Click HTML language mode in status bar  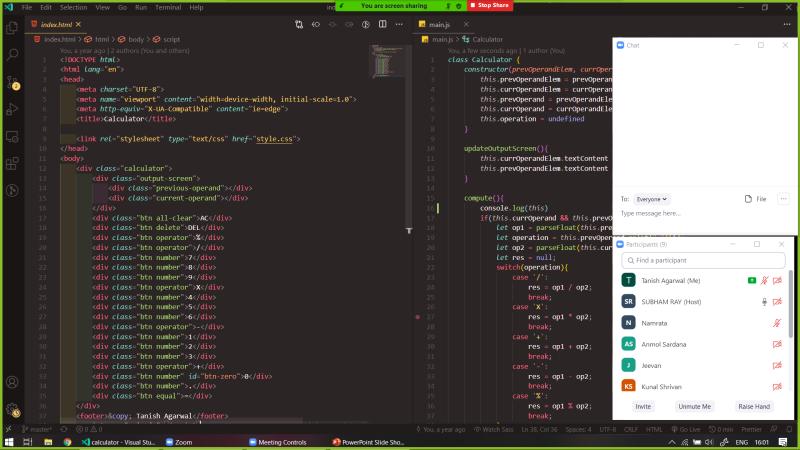pyautogui.click(x=654, y=430)
